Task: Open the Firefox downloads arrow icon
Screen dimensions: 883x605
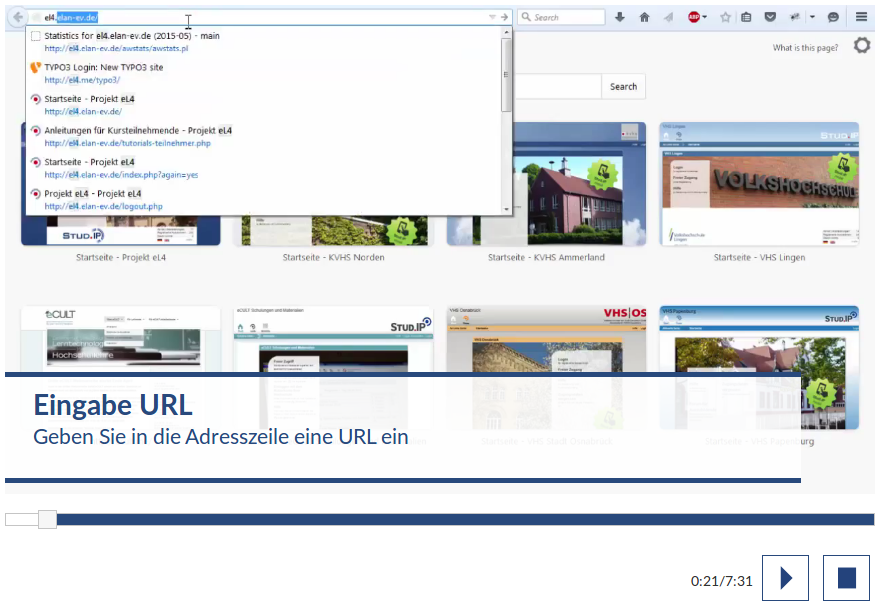Action: coord(620,17)
